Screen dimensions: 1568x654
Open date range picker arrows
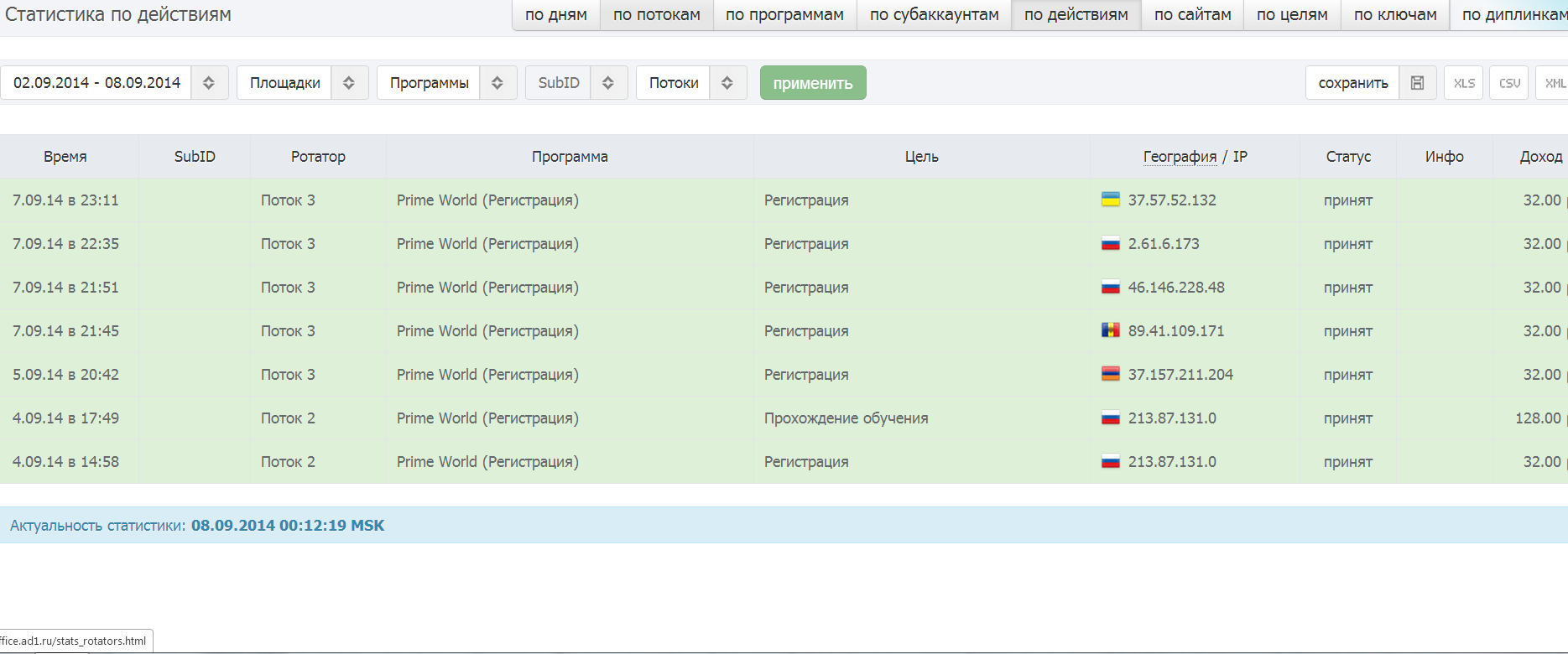(209, 83)
